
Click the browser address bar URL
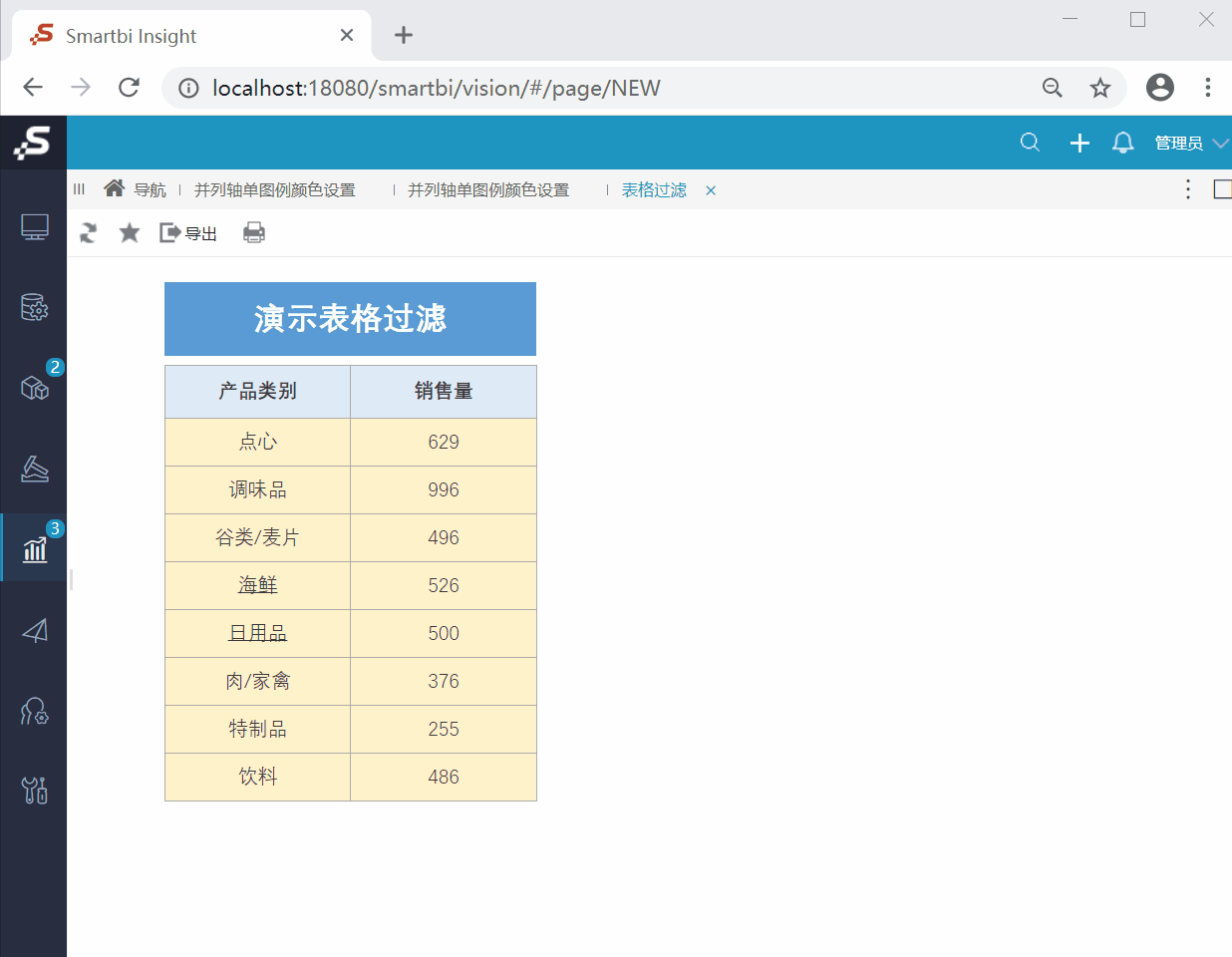436,88
